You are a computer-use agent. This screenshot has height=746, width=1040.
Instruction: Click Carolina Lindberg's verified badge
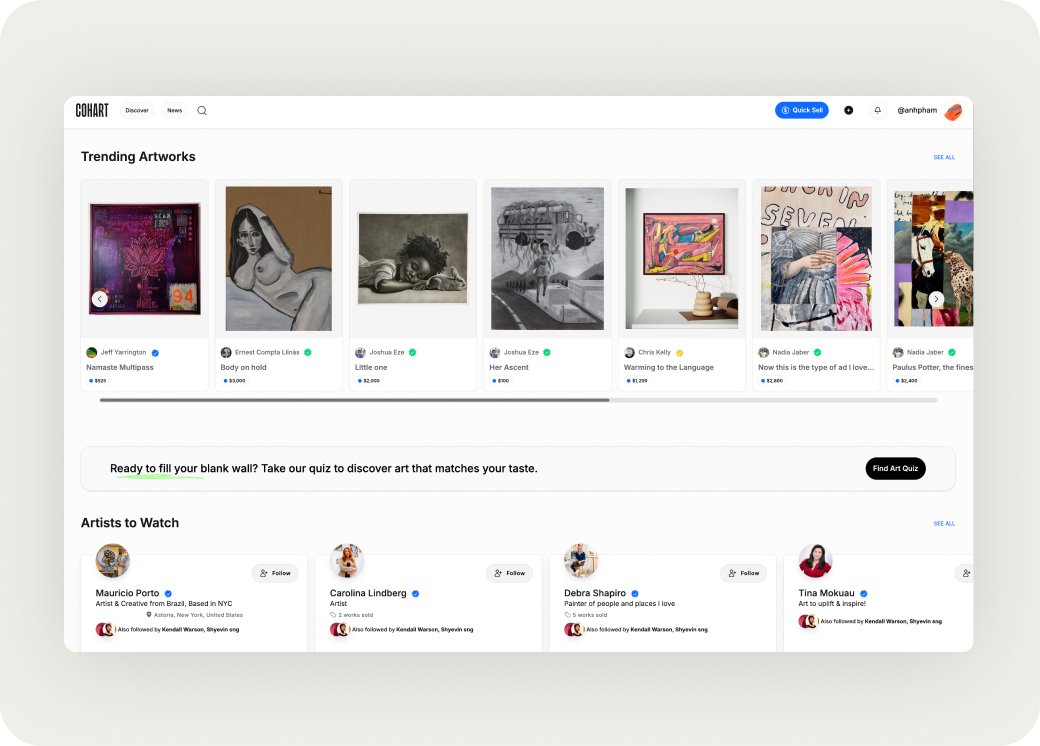click(416, 593)
